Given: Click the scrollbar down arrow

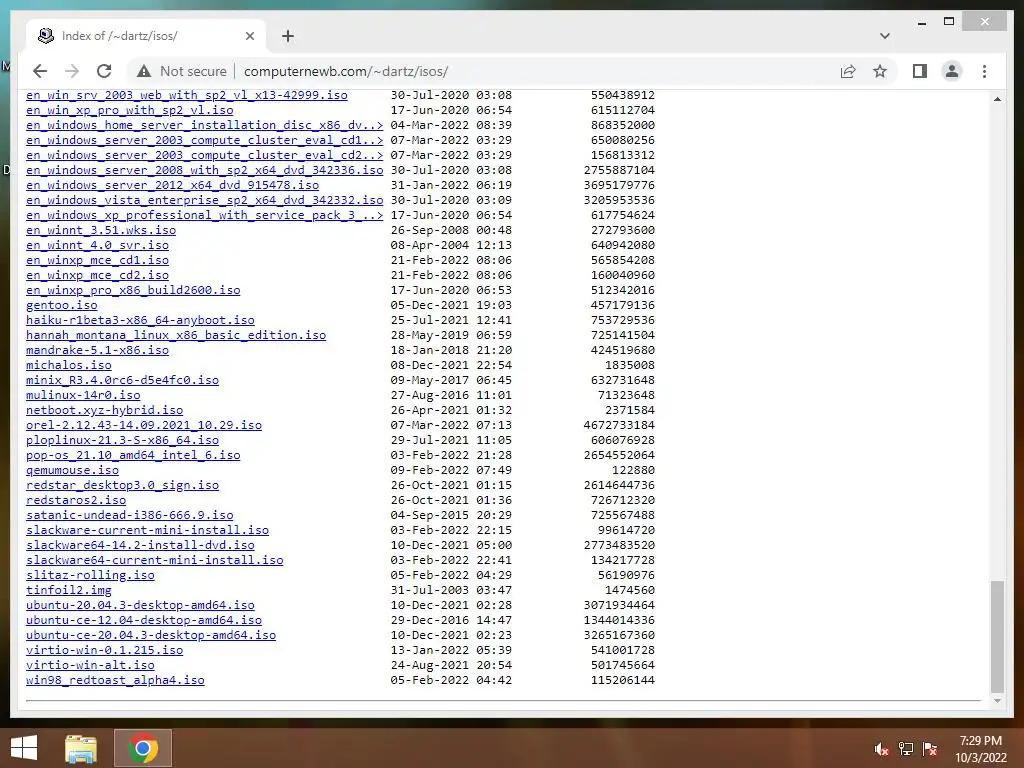Looking at the screenshot, I should tap(997, 701).
